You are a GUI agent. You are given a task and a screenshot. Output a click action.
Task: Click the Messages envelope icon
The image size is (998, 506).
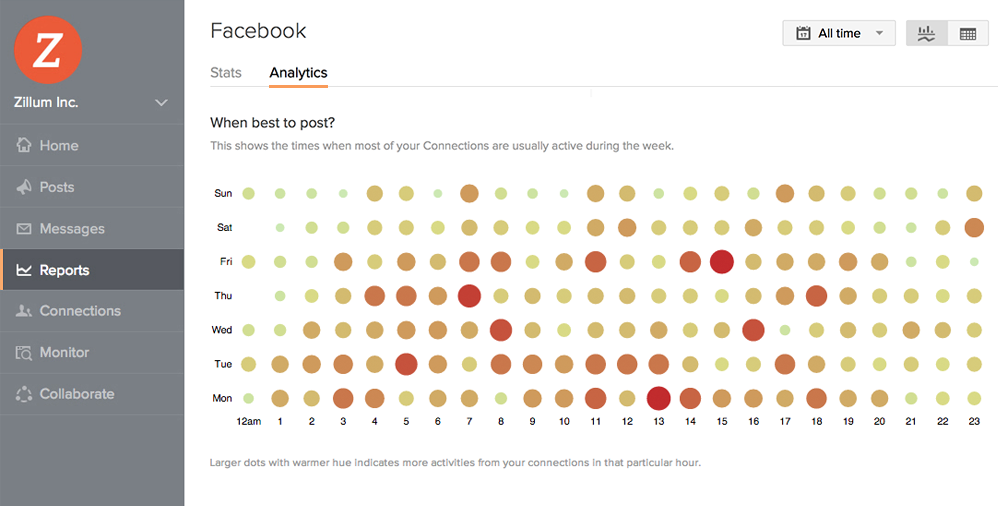[24, 229]
